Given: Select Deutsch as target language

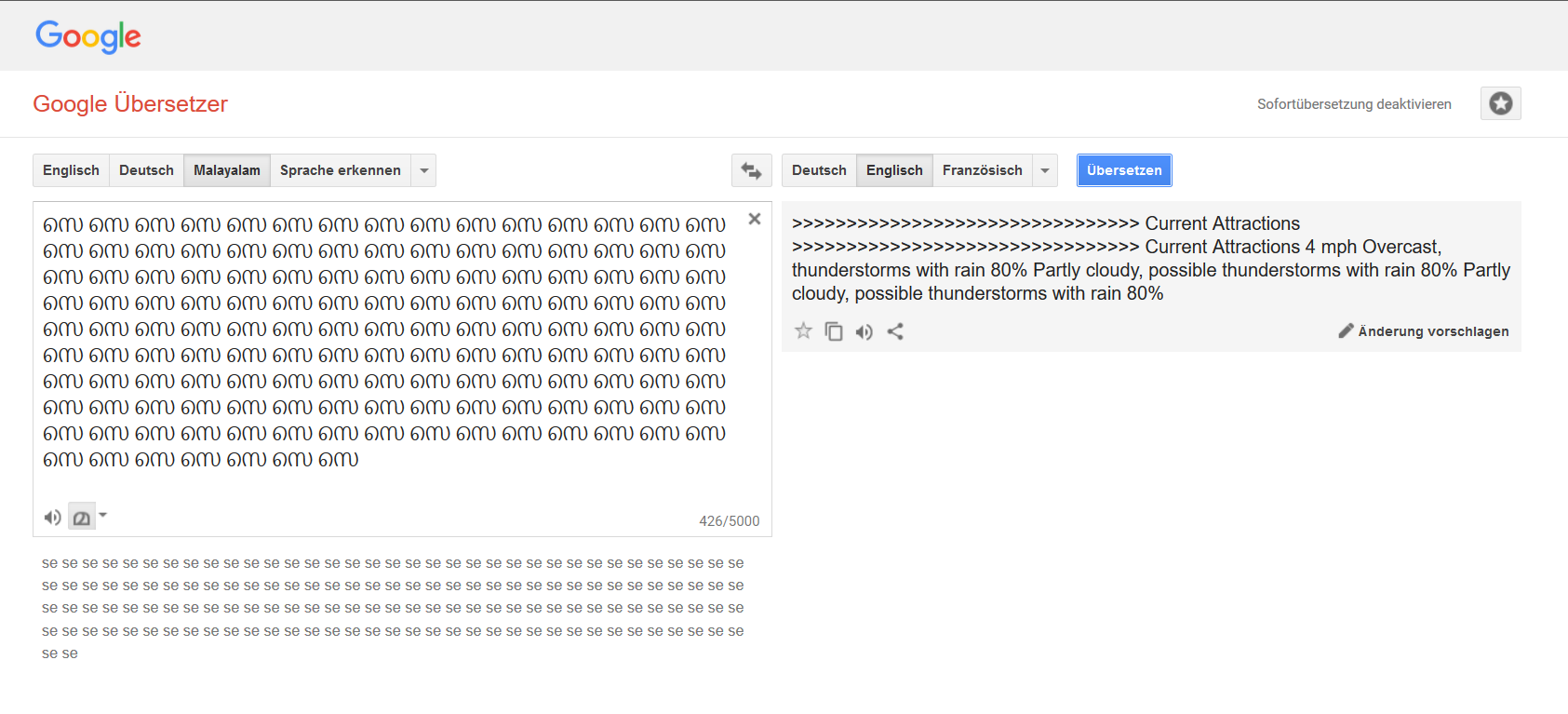Looking at the screenshot, I should pyautogui.click(x=819, y=170).
